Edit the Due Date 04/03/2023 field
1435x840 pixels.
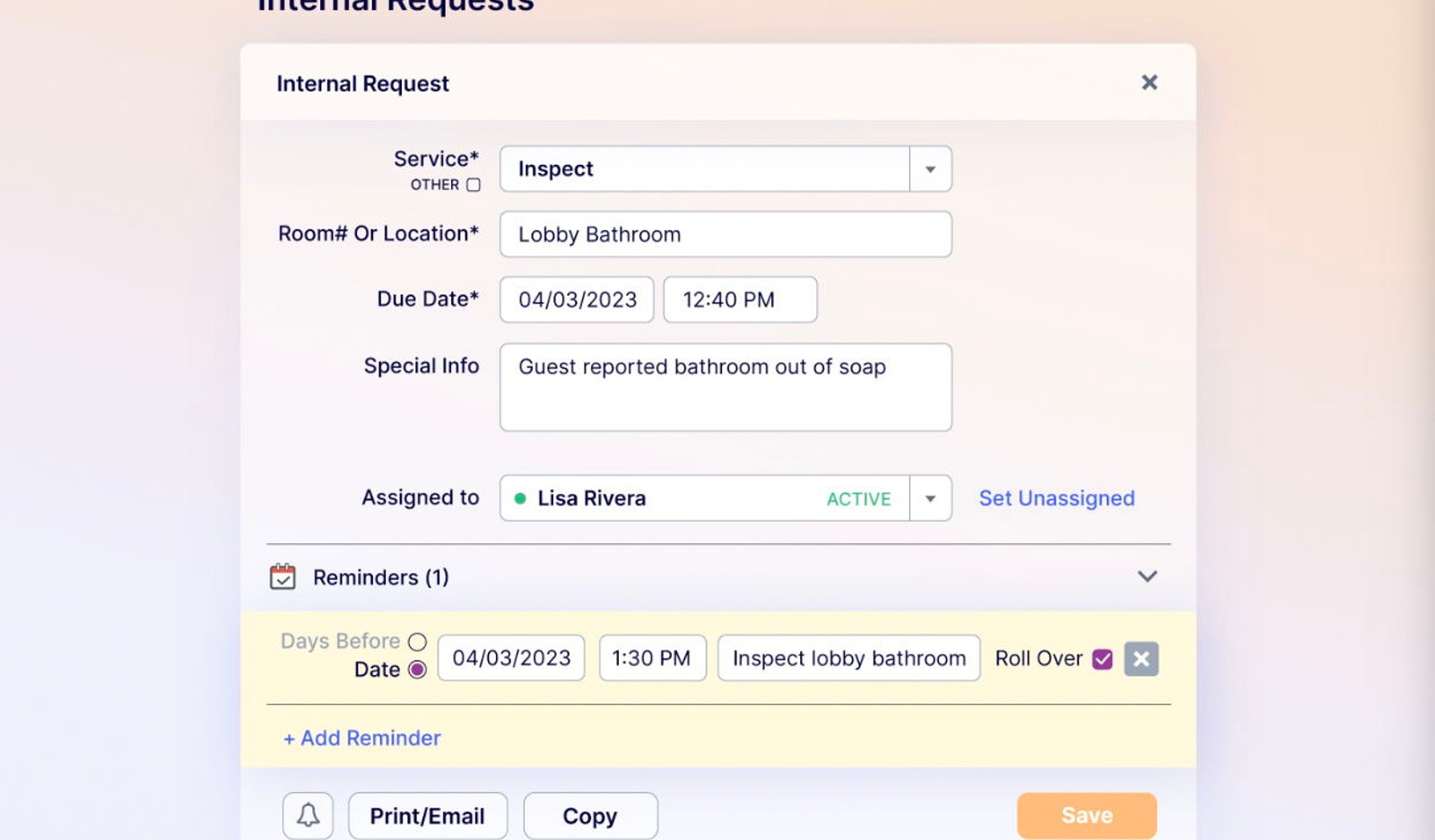click(577, 299)
